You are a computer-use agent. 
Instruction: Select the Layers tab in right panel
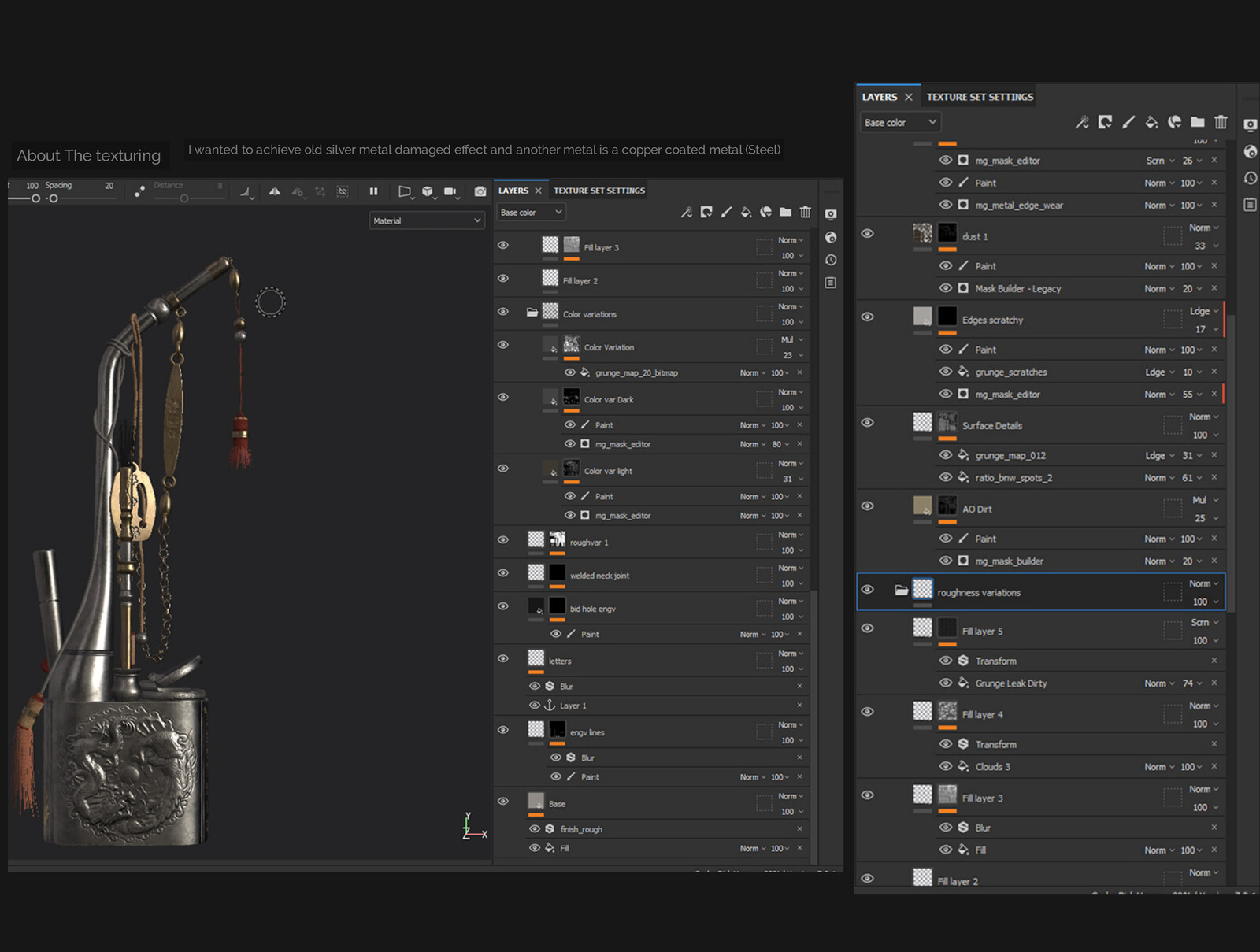click(x=880, y=97)
